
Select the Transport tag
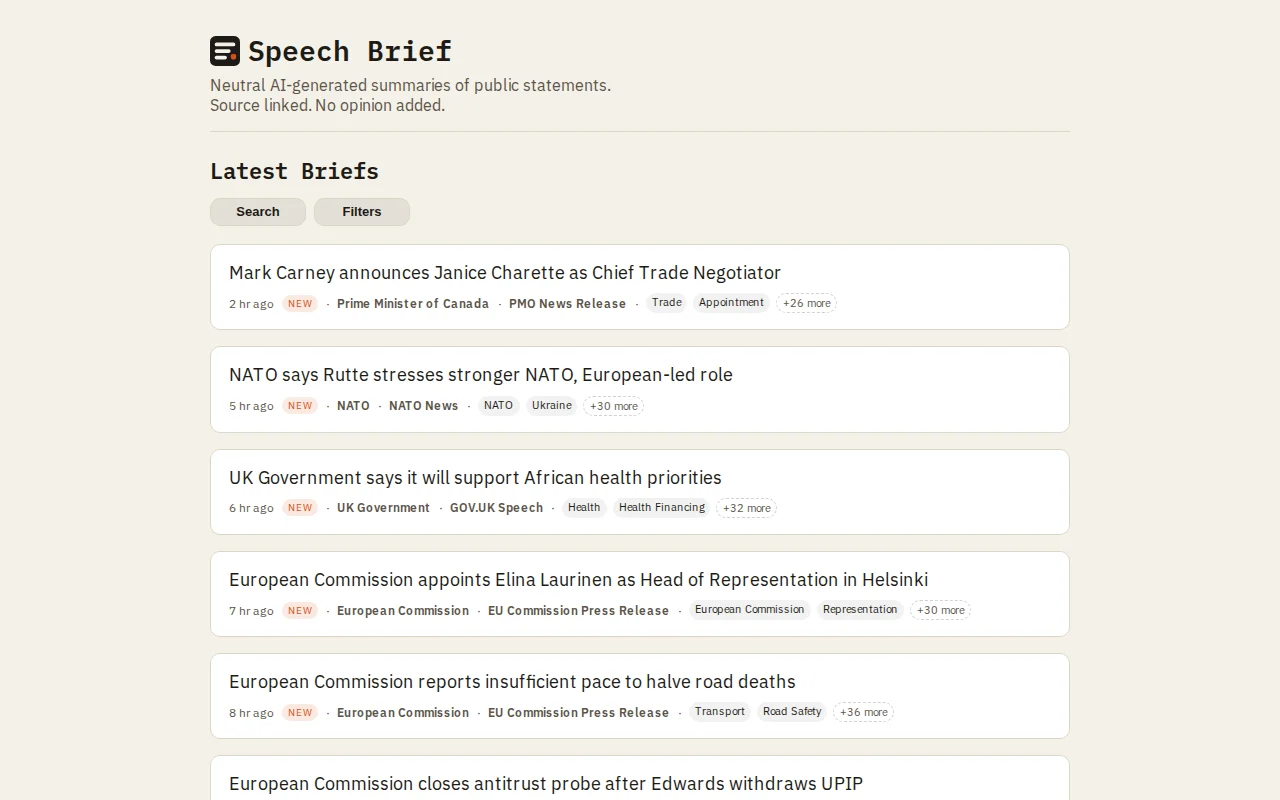(x=720, y=712)
